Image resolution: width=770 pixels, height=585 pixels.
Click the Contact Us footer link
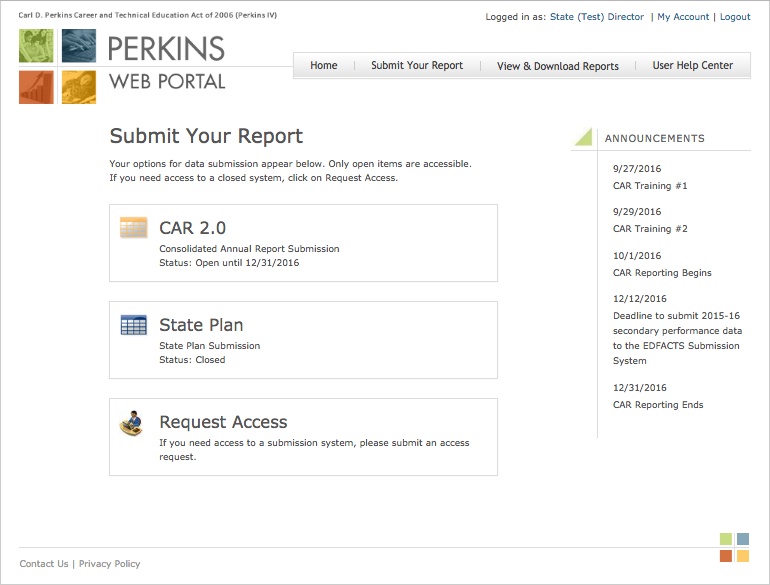click(44, 564)
